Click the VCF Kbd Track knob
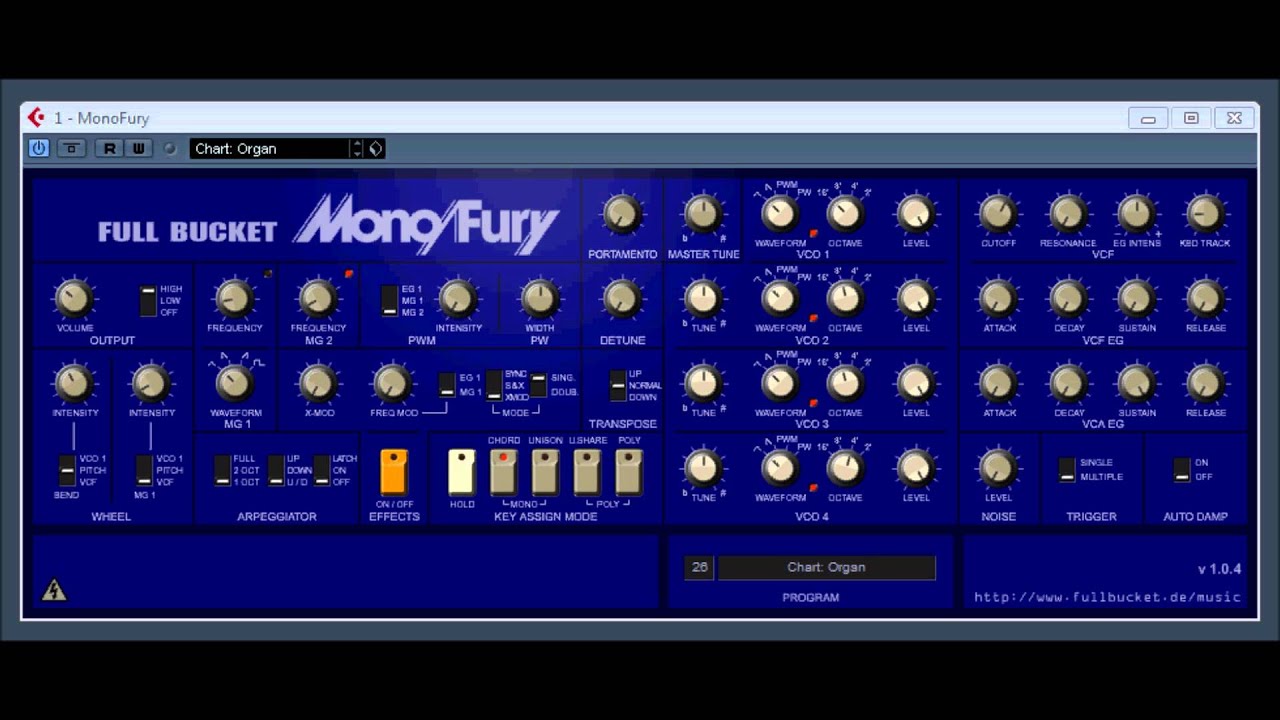 tap(1205, 213)
